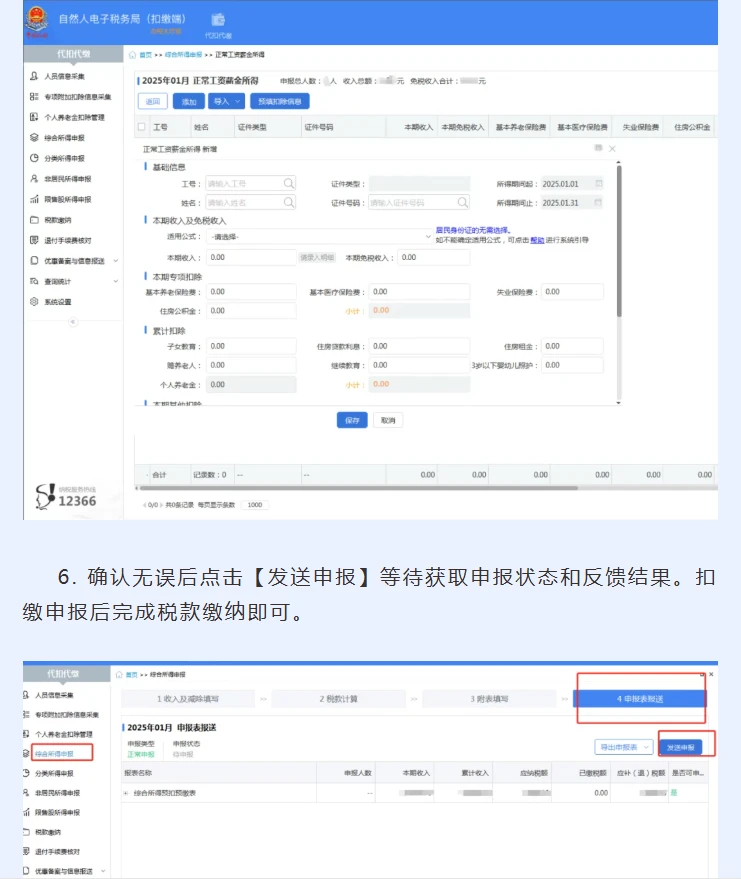Select 分类所得申报 in the first screenshot's sidebar

coord(64,159)
